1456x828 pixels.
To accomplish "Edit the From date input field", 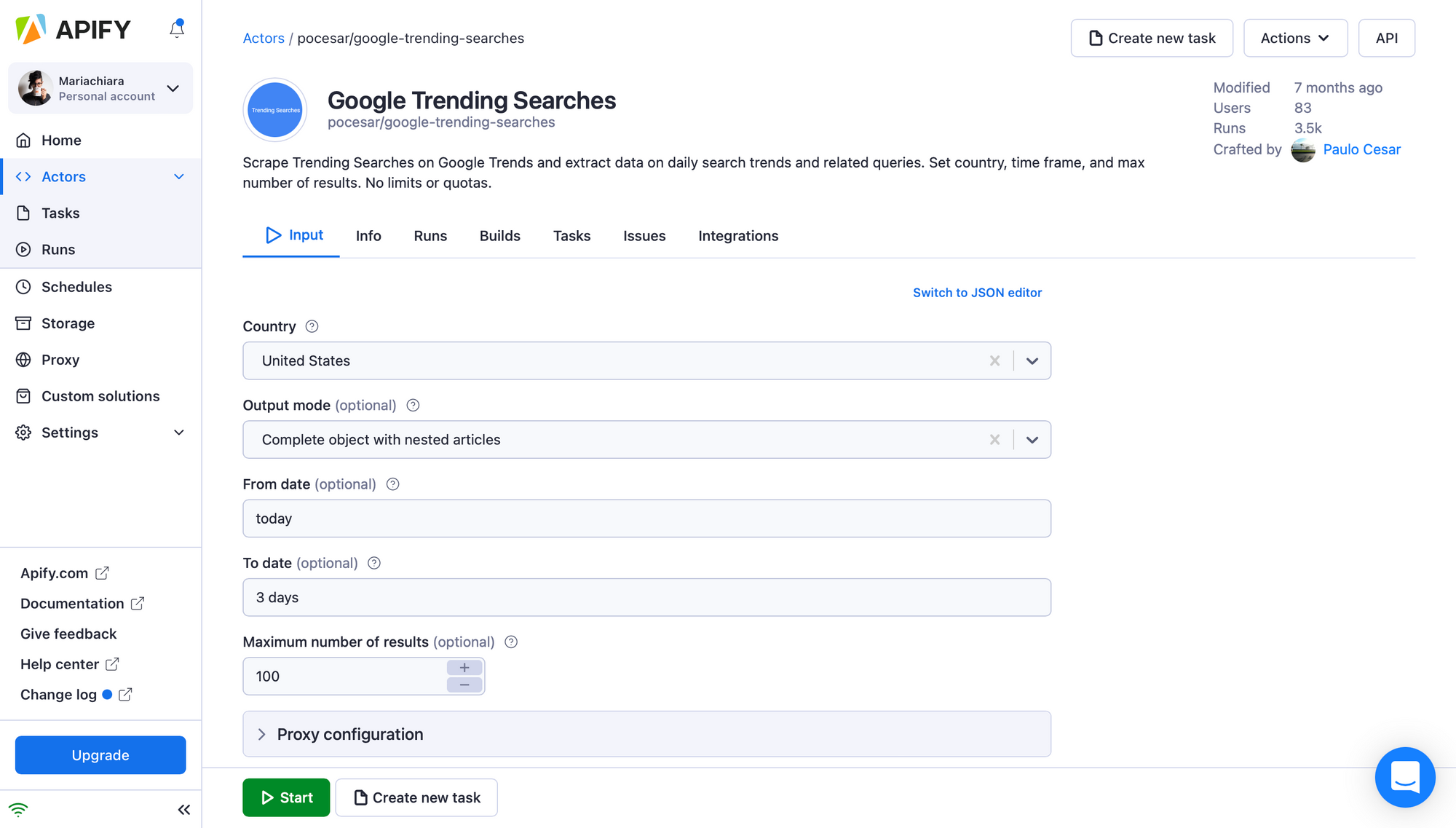I will tap(647, 518).
